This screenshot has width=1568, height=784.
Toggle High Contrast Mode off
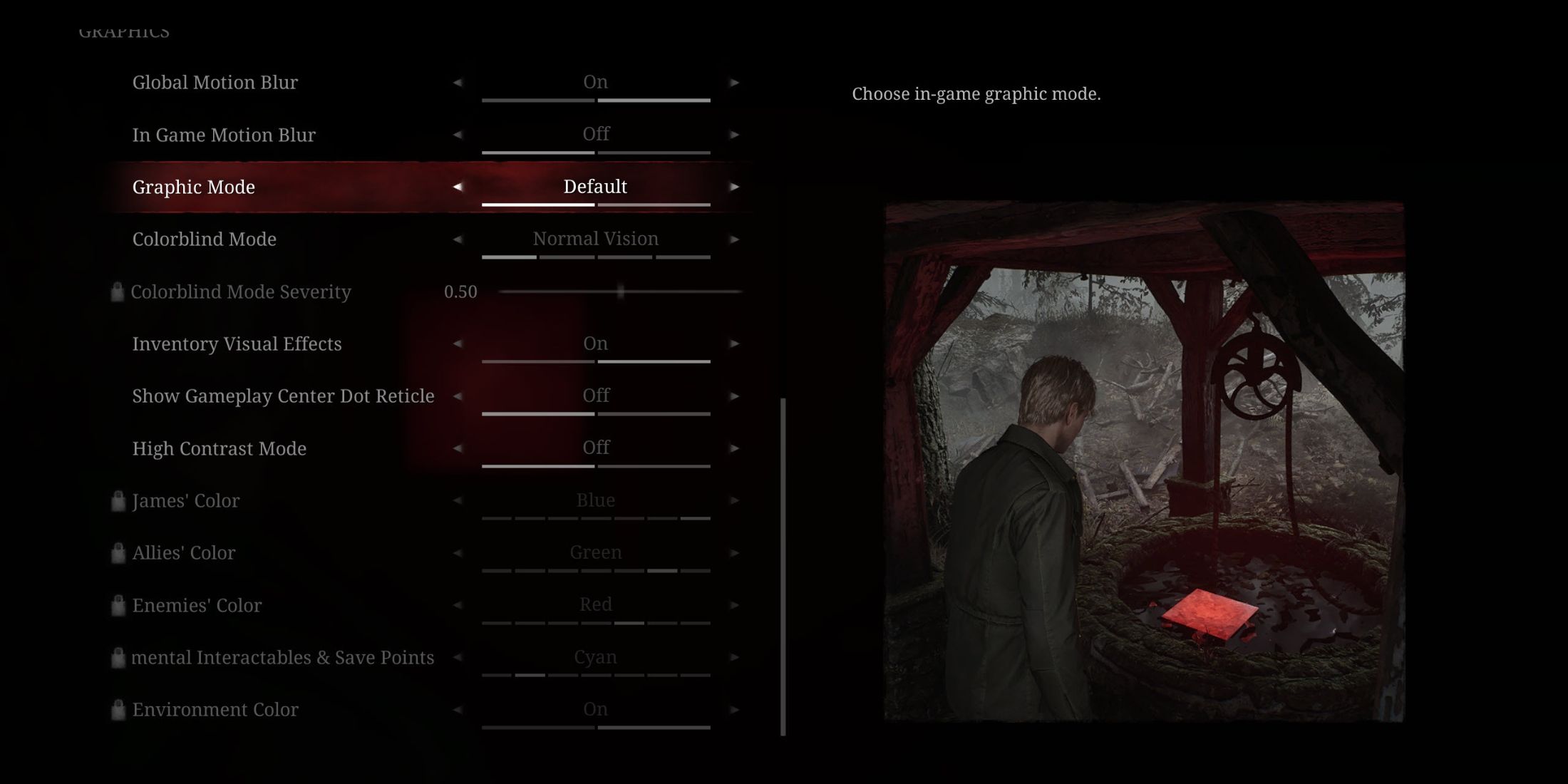pyautogui.click(x=596, y=448)
